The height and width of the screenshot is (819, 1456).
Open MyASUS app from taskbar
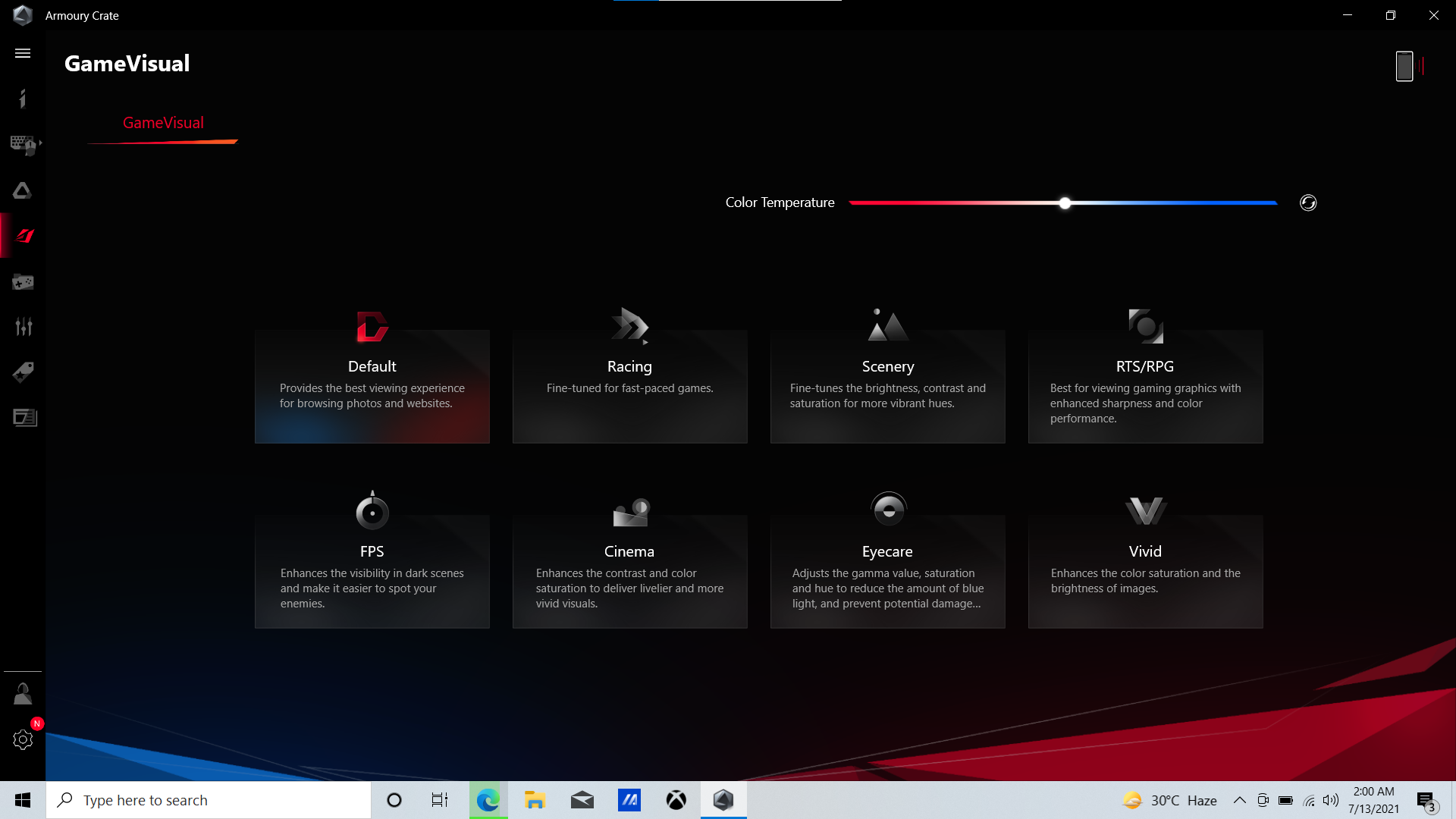point(629,800)
